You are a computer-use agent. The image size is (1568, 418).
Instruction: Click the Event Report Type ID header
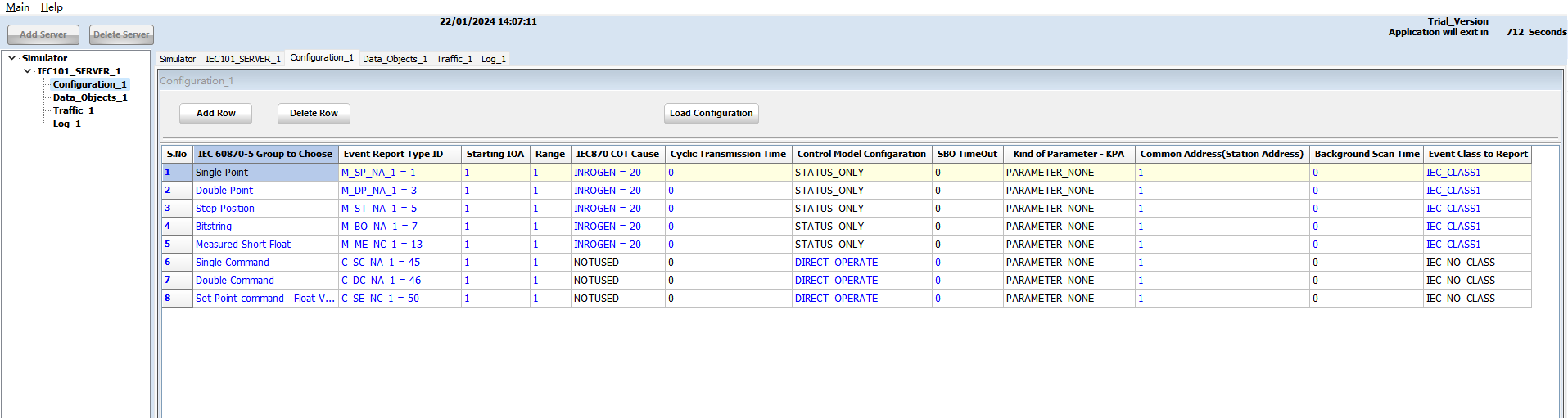click(400, 154)
